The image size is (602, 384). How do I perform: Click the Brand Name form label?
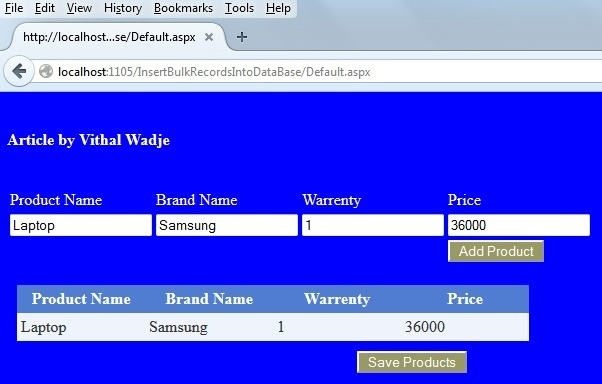[x=197, y=200]
